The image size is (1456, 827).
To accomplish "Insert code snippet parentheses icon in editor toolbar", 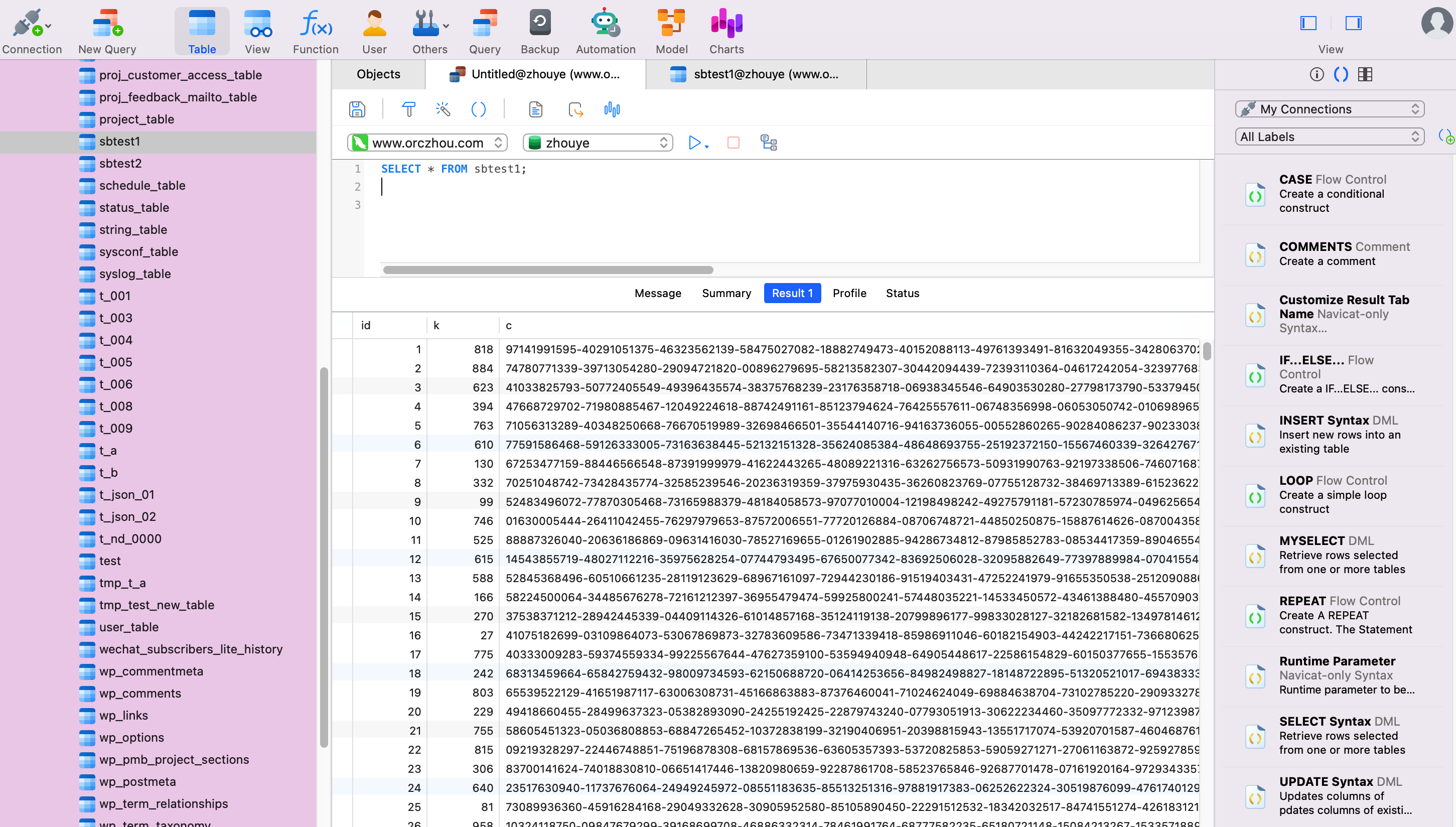I will click(x=479, y=109).
